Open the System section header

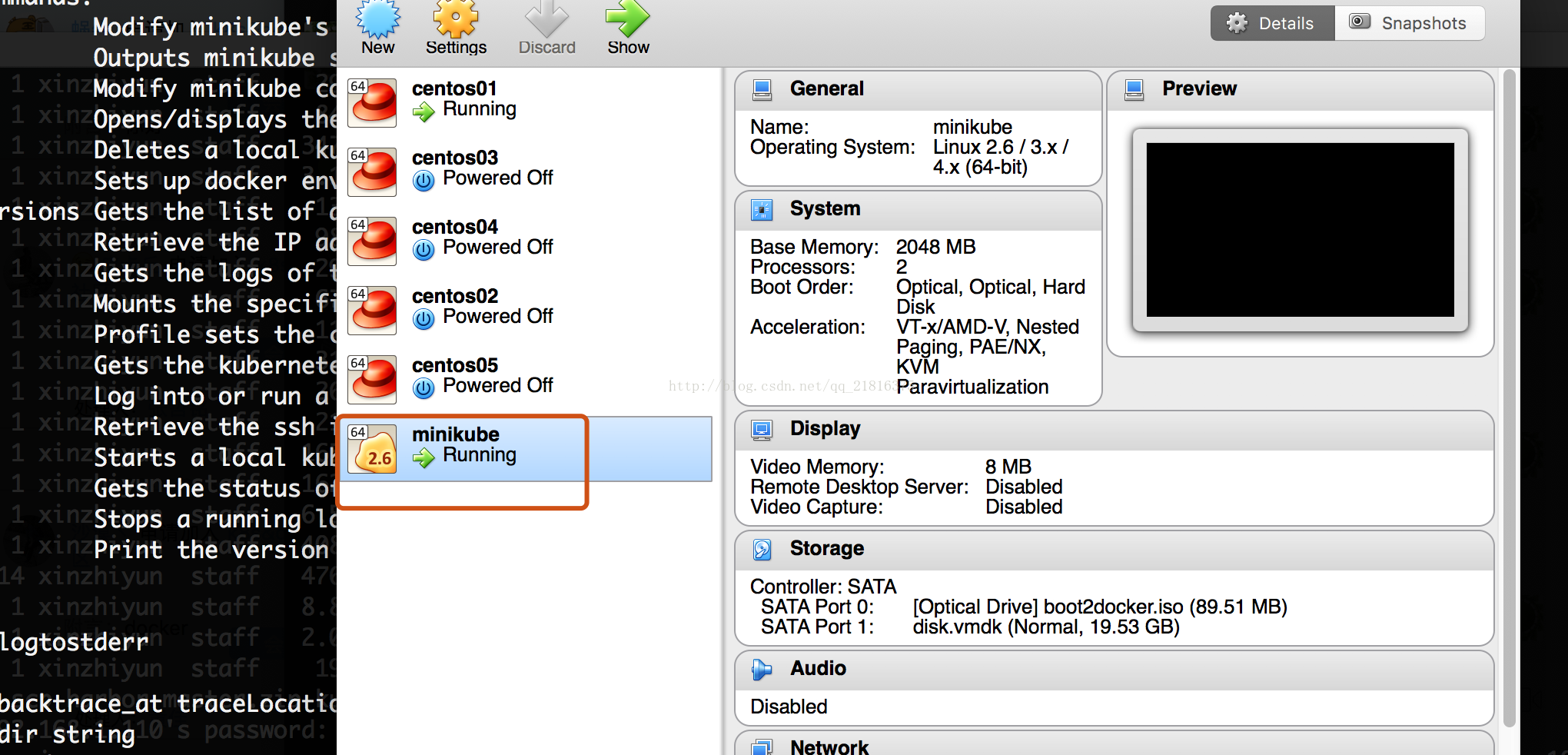(918, 210)
